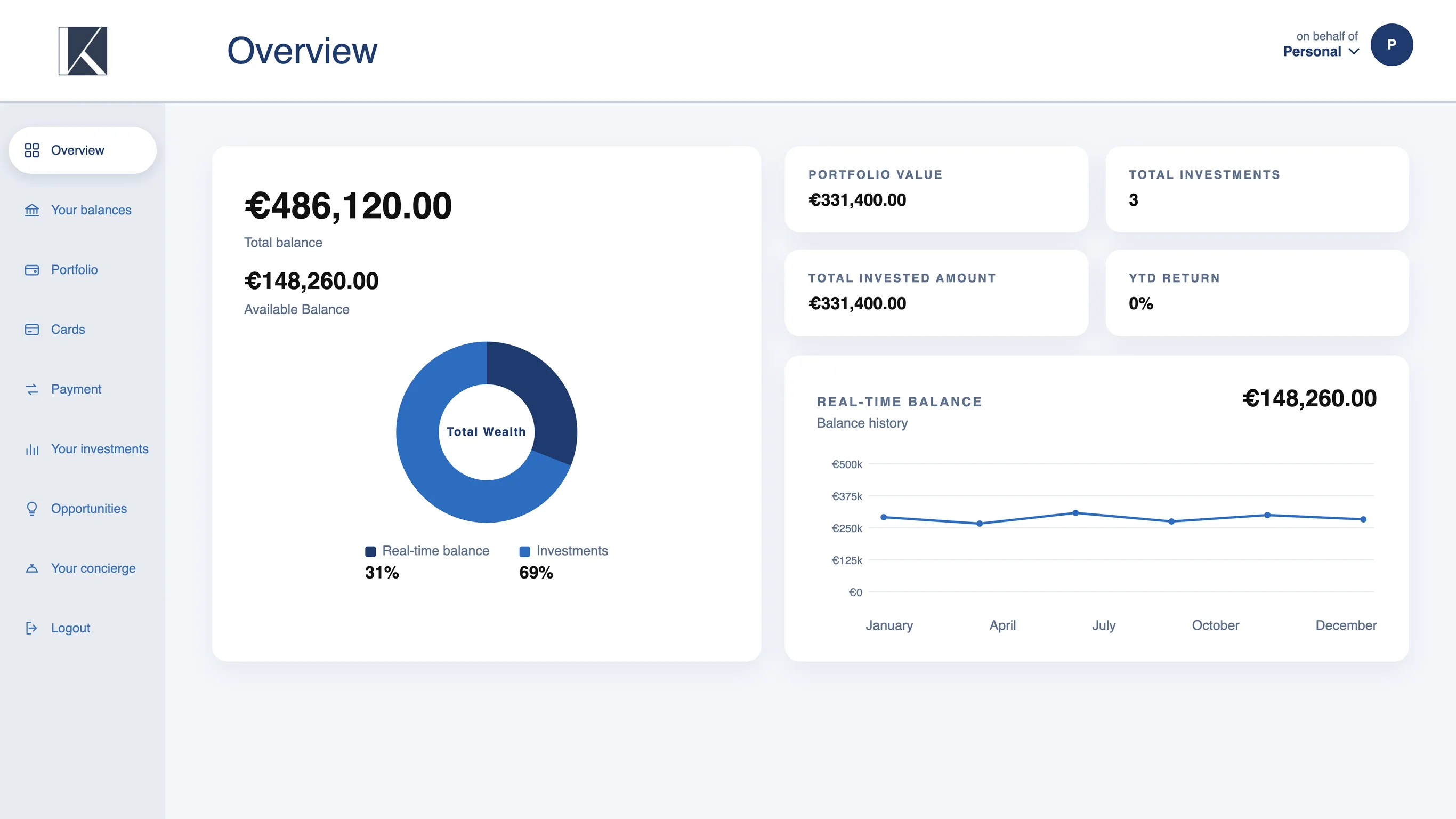This screenshot has width=1456, height=819.
Task: Click the bank icon beside Your balances
Action: pyautogui.click(x=31, y=210)
